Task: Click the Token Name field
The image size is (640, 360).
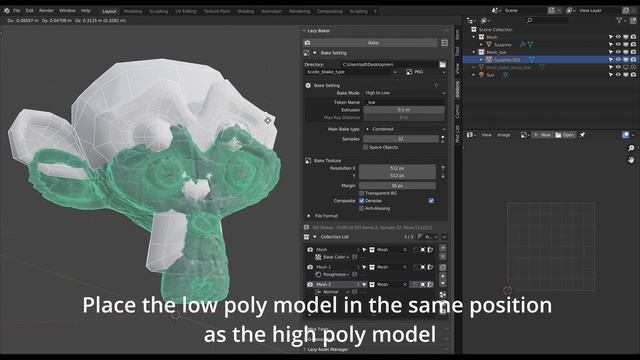Action: click(x=404, y=102)
